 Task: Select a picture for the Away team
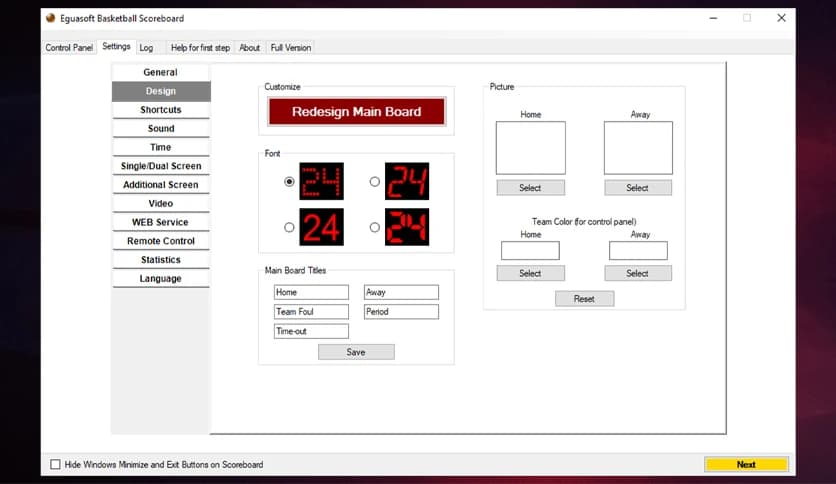pyautogui.click(x=638, y=188)
